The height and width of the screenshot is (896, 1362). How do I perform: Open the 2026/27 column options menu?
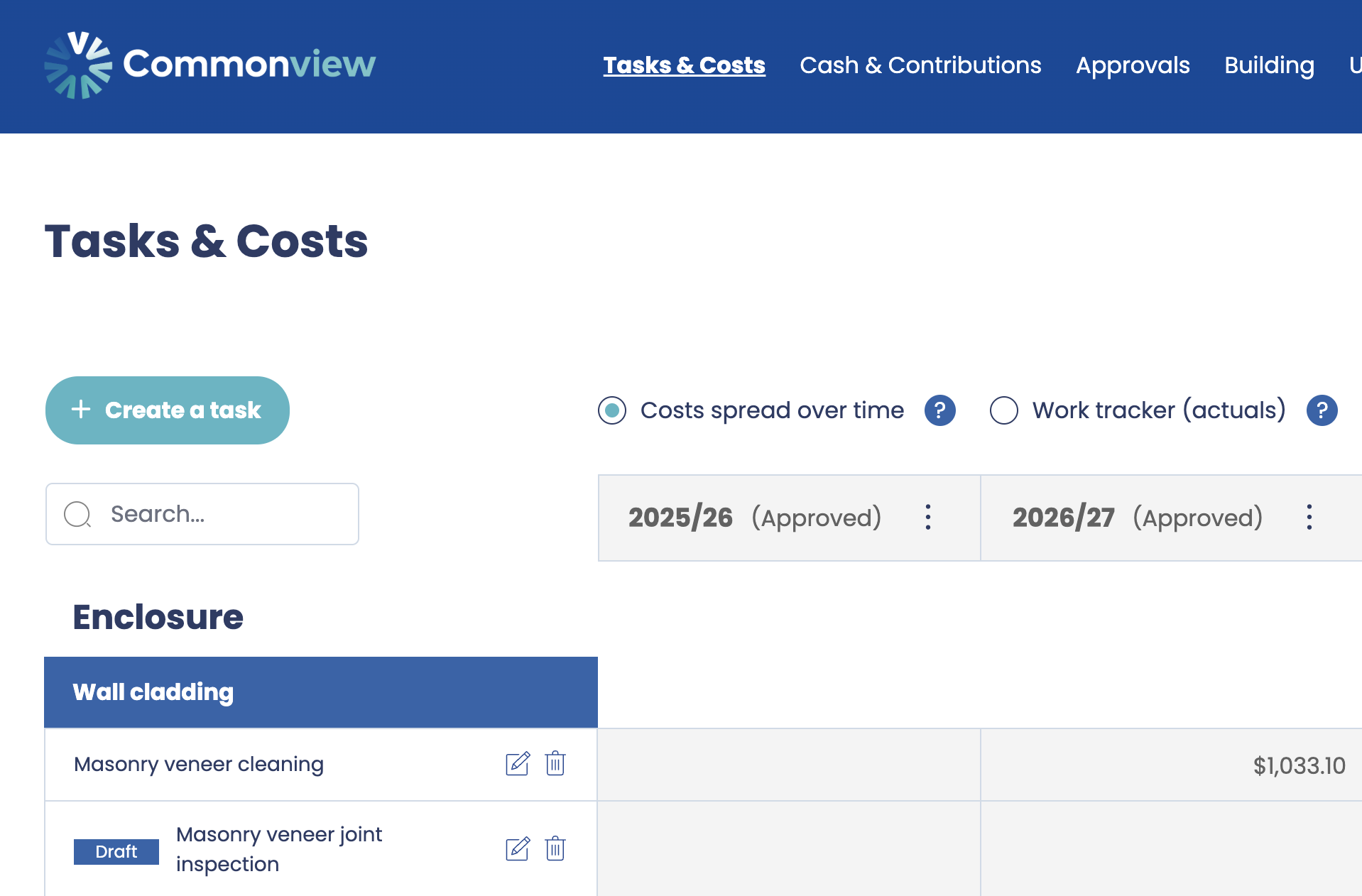[x=1309, y=518]
